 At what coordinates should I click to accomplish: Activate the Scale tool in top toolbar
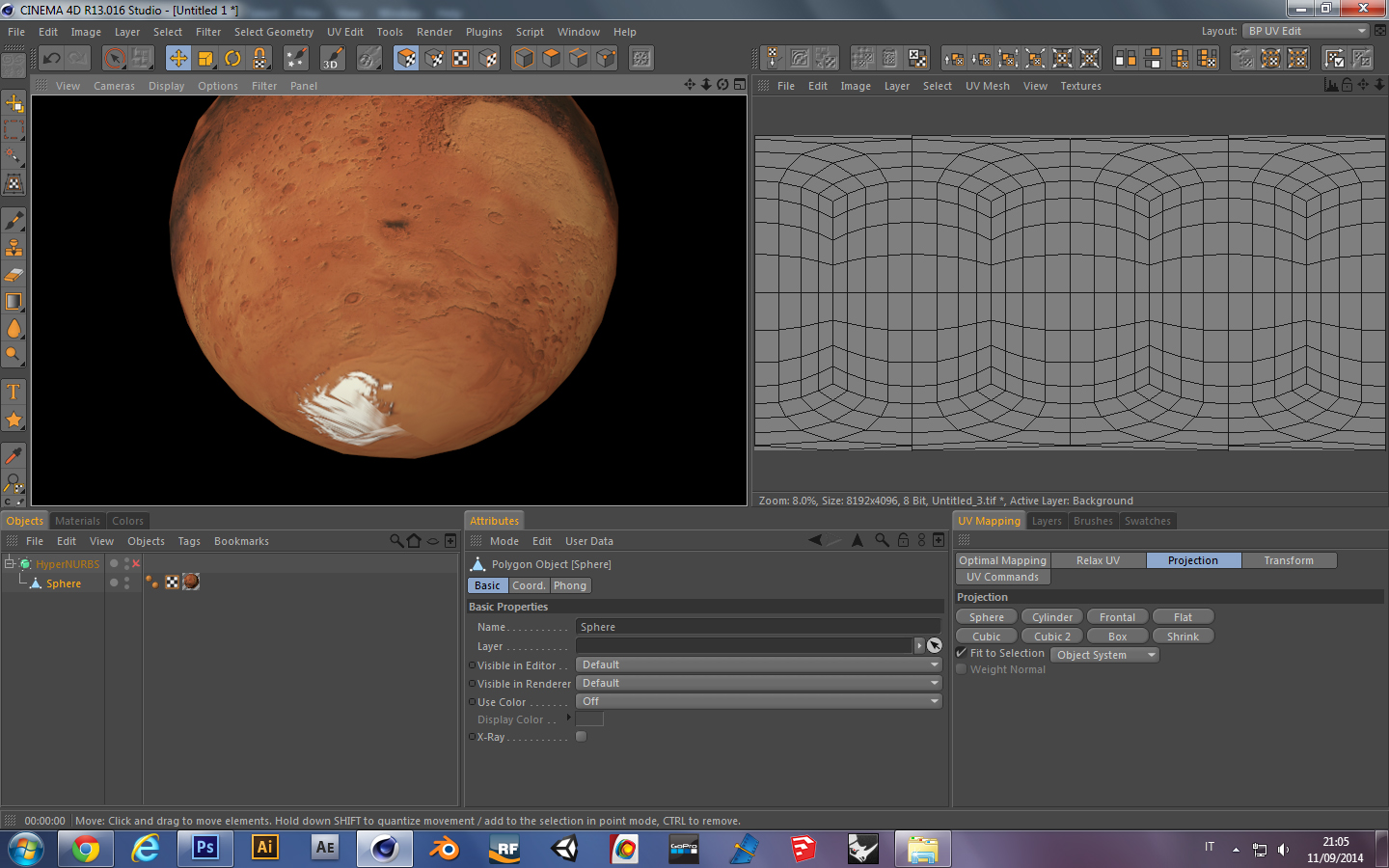205,59
